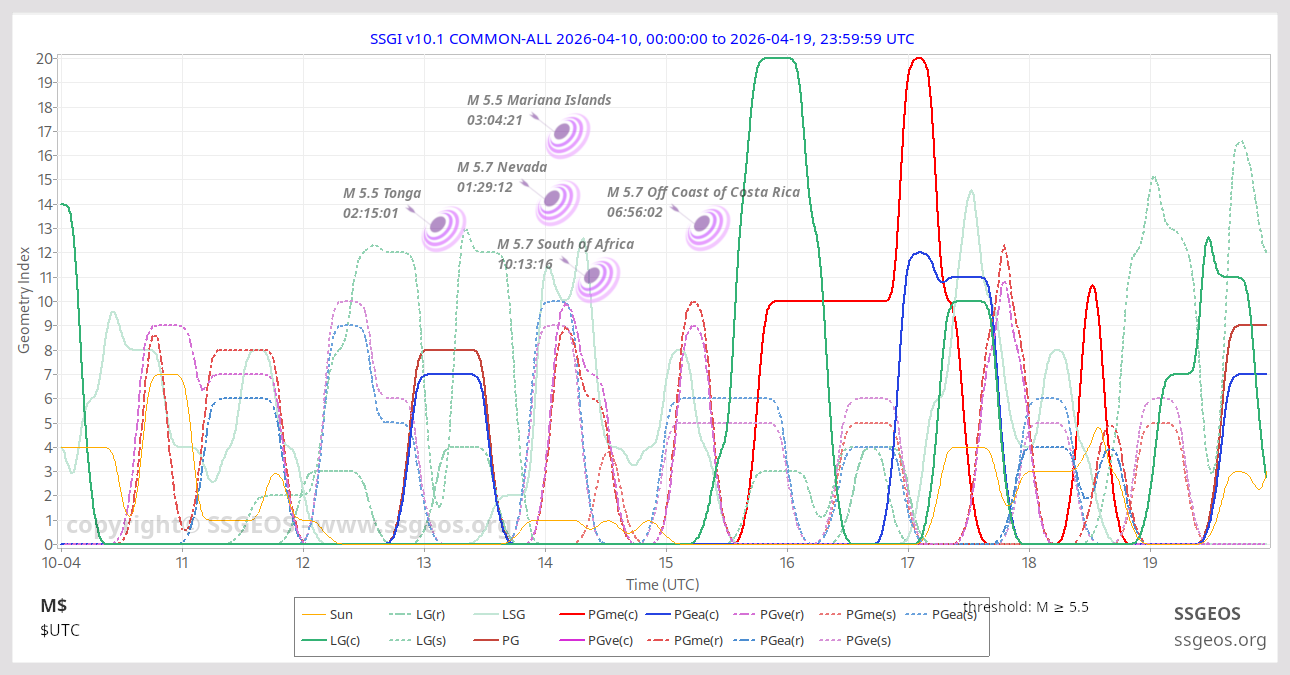Click the South of Africa earthquake marker
Viewport: 1290px width, 675px height.
[596, 278]
